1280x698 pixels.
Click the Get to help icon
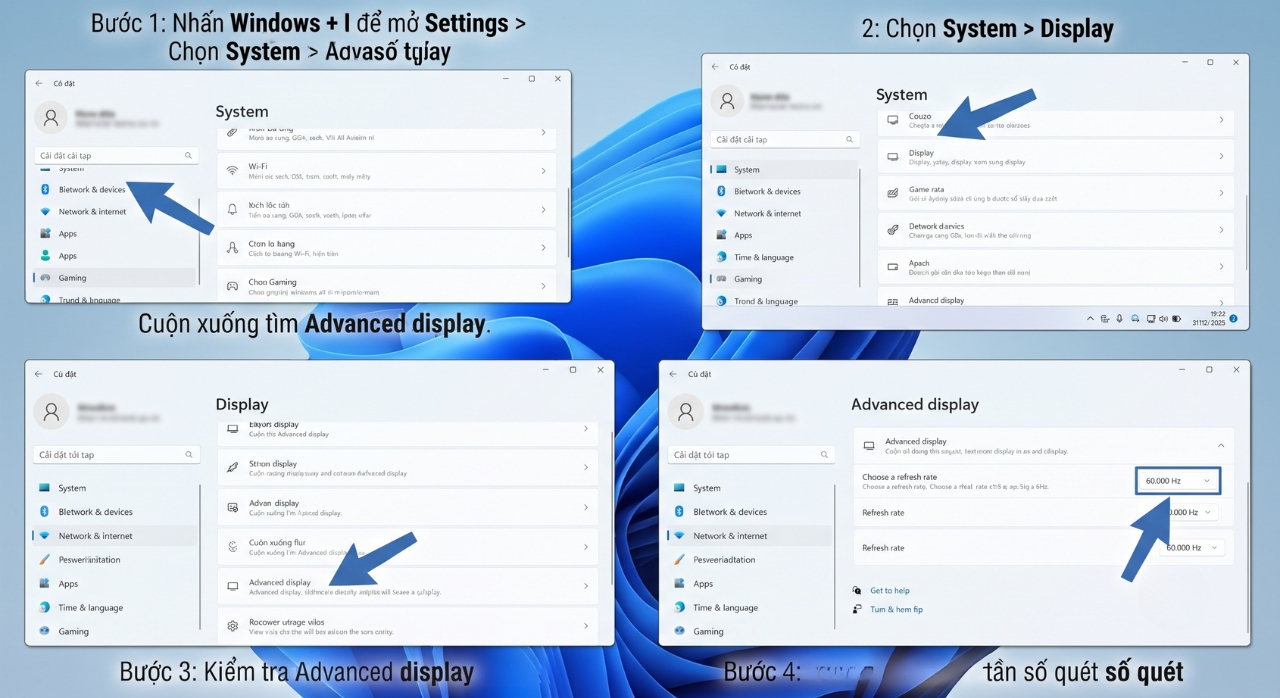click(x=858, y=590)
